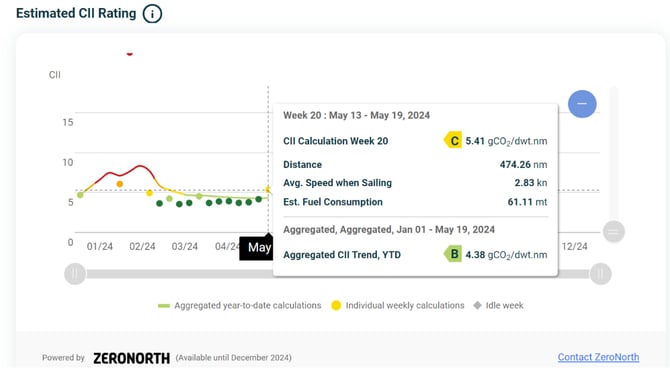The image size is (670, 383).
Task: Click the vertical zoom slider handle
Action: (614, 232)
